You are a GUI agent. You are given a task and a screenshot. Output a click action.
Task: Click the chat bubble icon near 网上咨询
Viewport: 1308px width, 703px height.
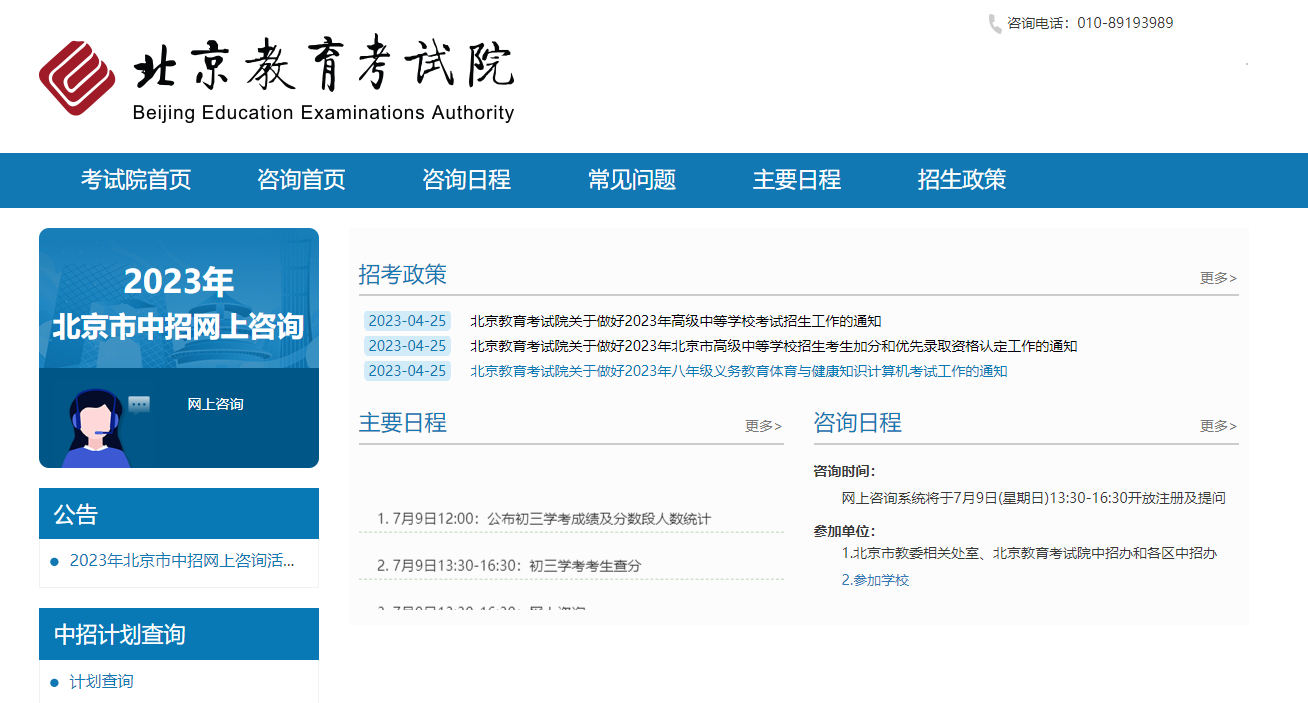pyautogui.click(x=139, y=405)
